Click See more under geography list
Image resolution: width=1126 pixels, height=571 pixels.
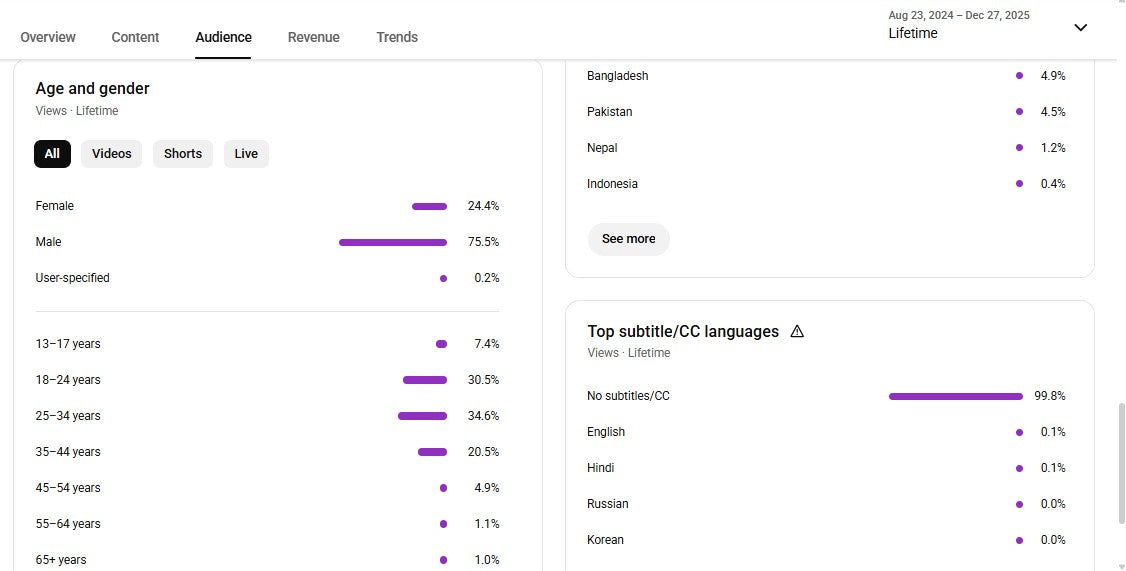coord(628,239)
